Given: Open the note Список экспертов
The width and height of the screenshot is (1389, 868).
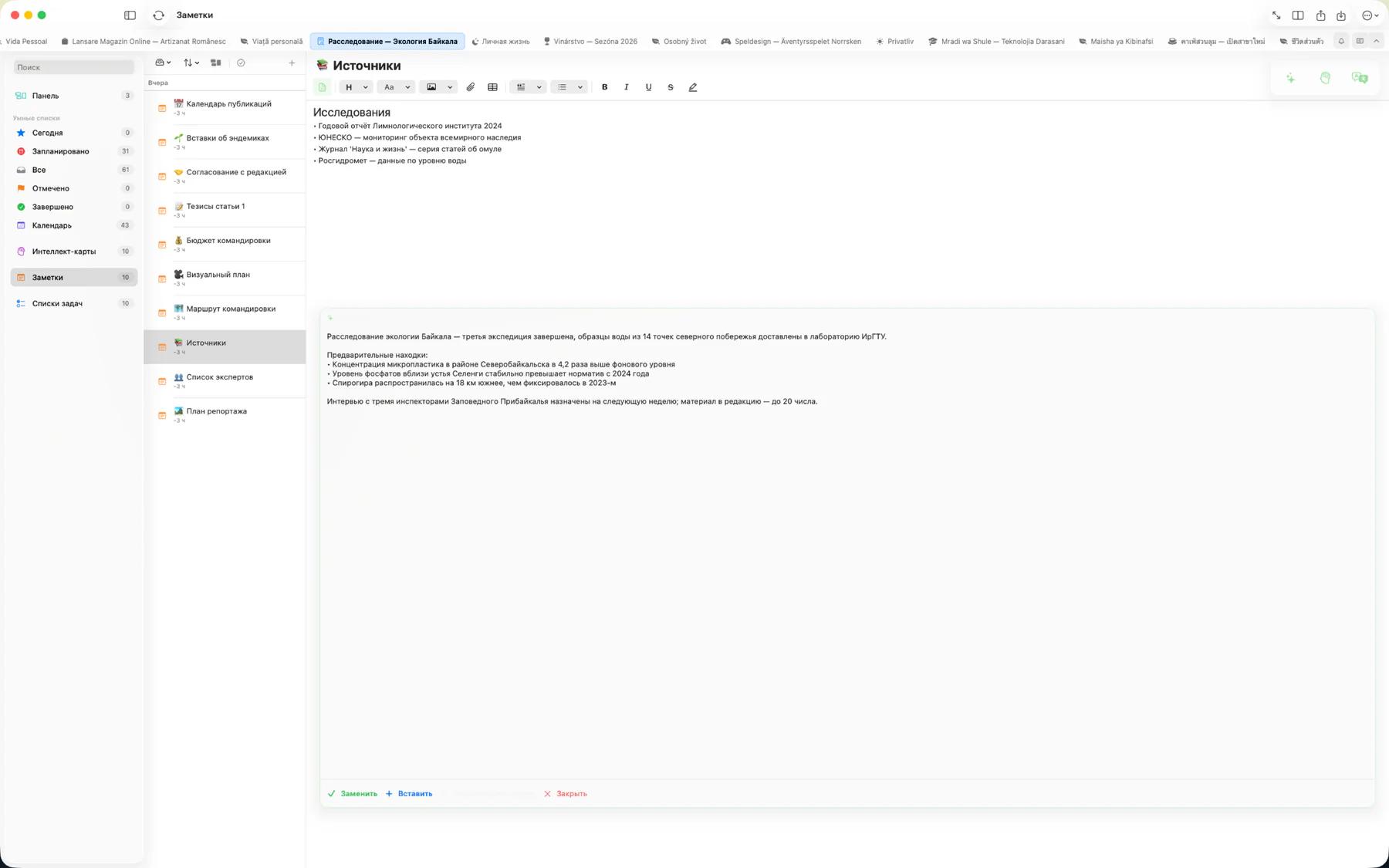Looking at the screenshot, I should (225, 381).
